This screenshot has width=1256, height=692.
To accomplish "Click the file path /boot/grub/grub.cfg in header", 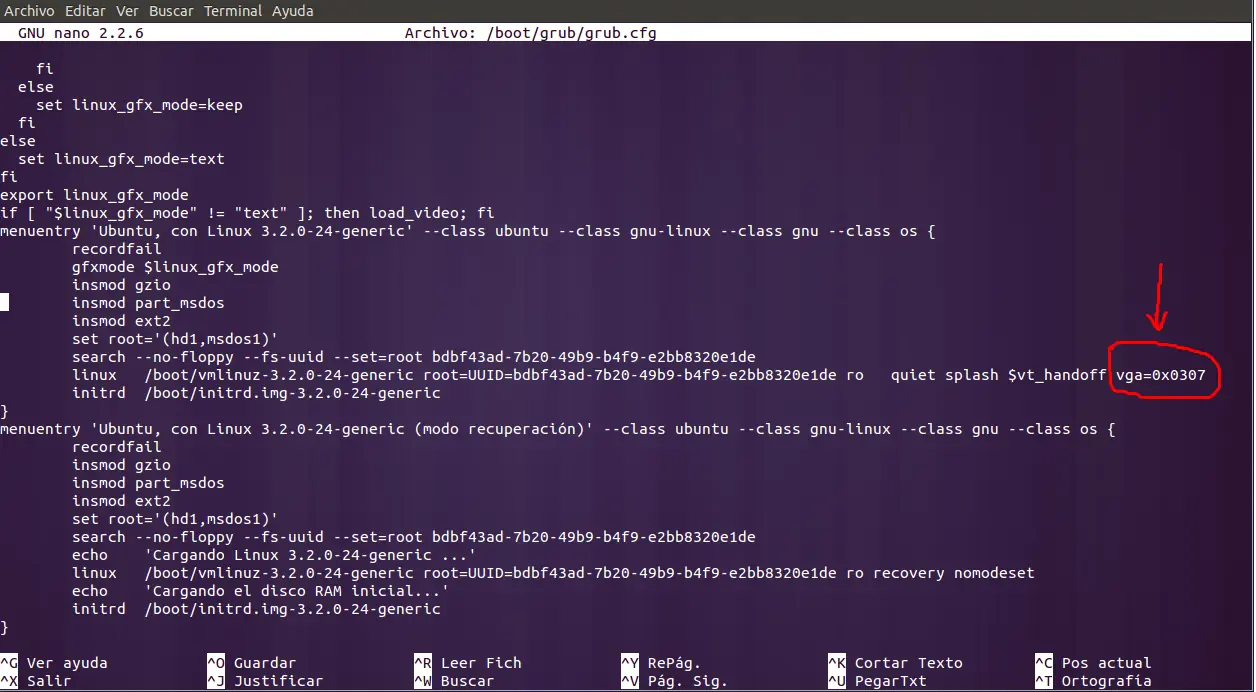I will tap(571, 33).
